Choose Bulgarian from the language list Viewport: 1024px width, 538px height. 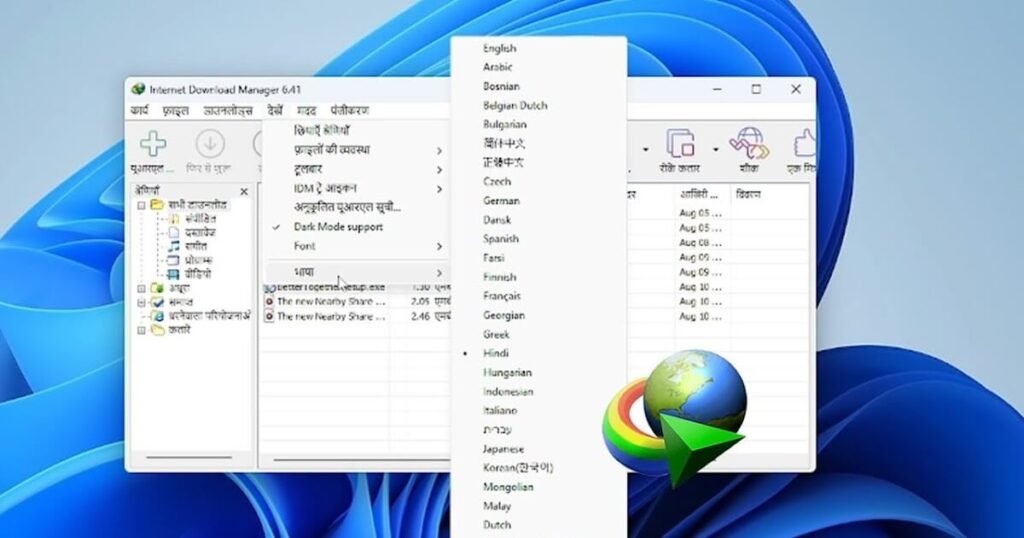(504, 124)
